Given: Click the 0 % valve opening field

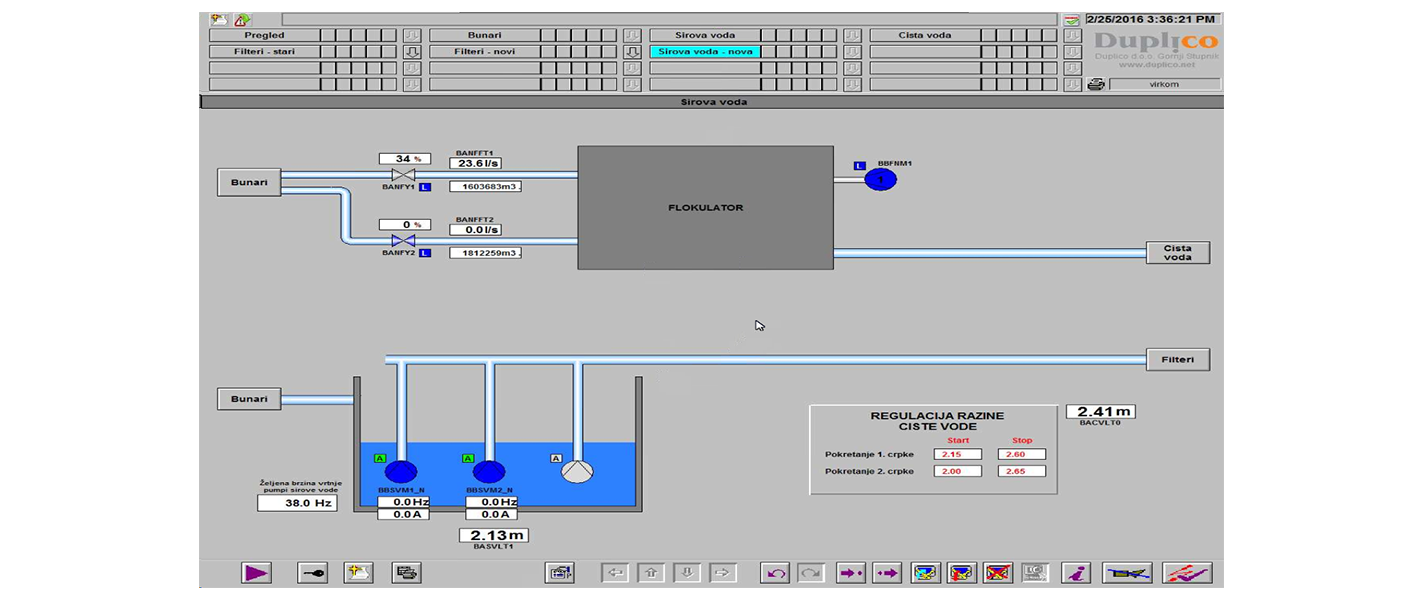Looking at the screenshot, I should 404,225.
